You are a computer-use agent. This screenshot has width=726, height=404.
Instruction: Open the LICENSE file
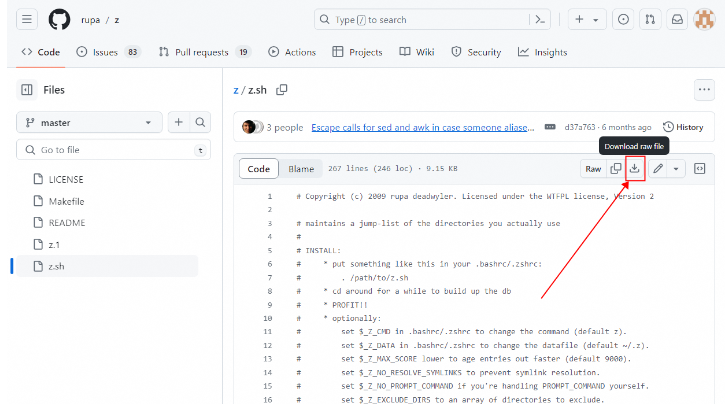pos(66,180)
